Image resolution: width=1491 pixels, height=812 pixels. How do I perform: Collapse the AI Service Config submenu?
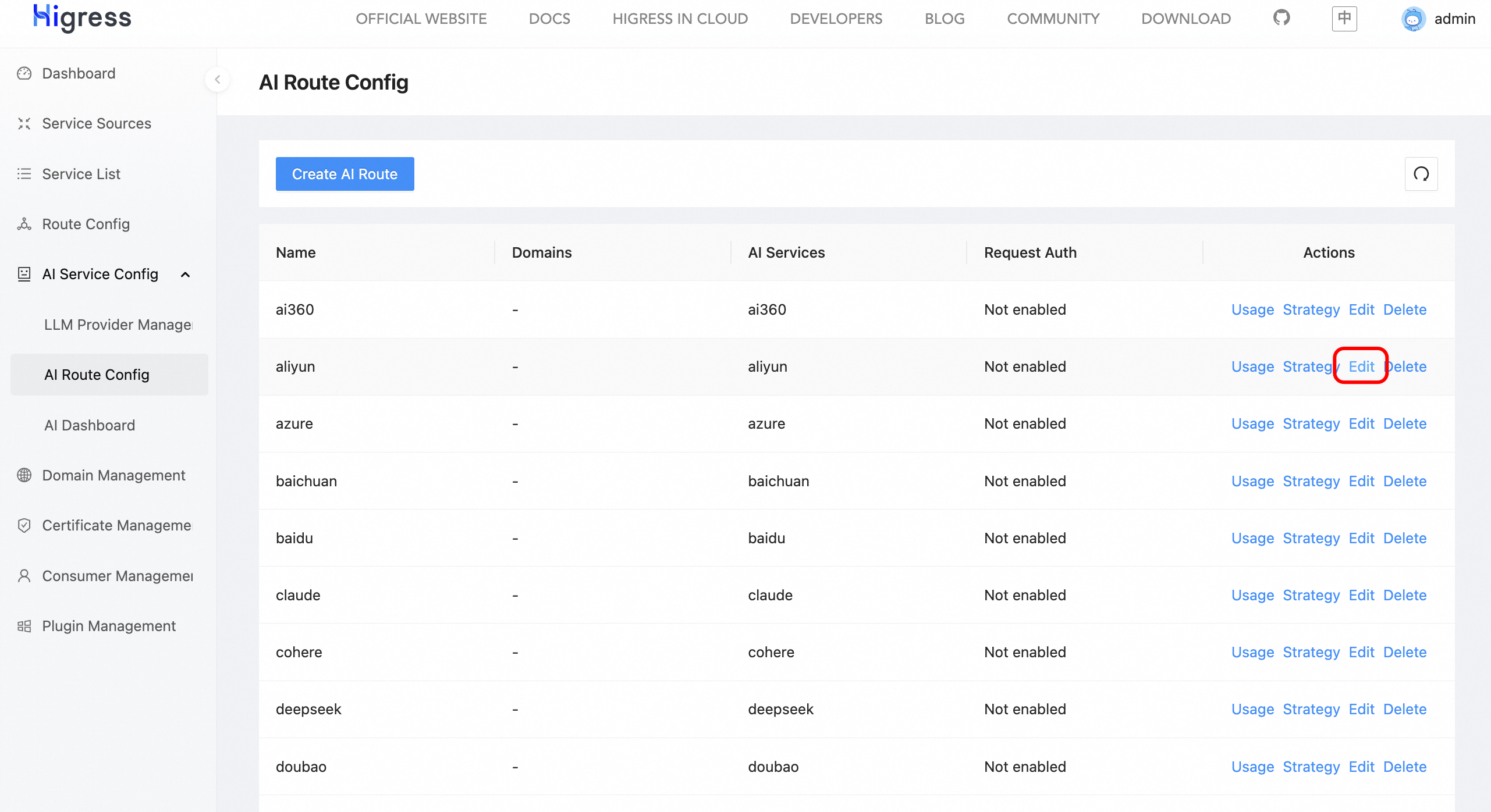tap(186, 275)
